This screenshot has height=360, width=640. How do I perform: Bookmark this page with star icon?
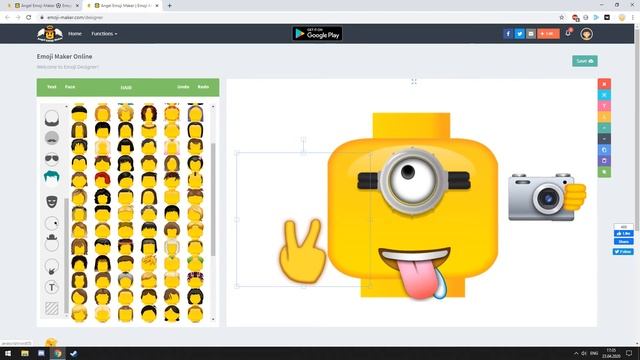[562, 17]
